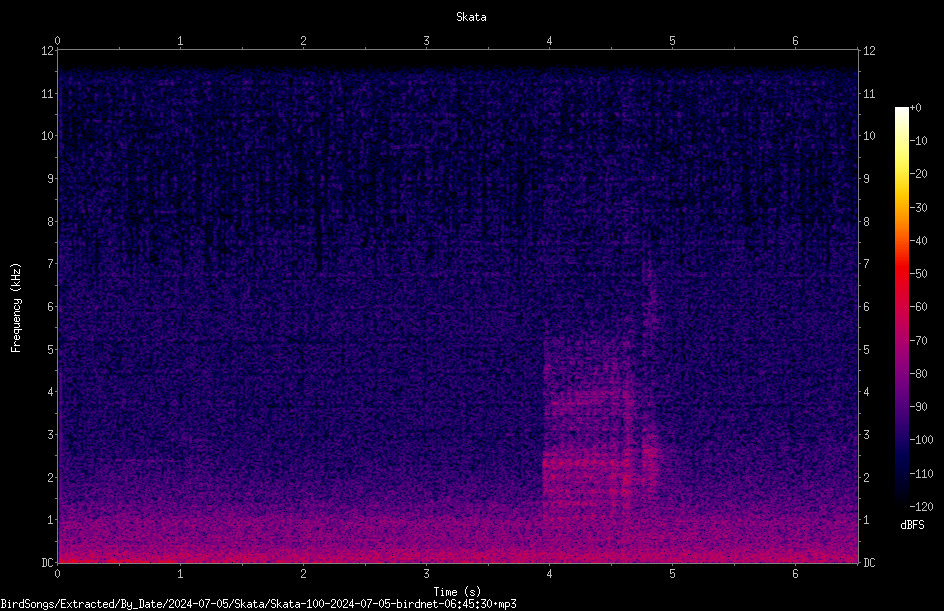Screen dimensions: 944x611
Task: Click the '9' kHz tick on the left axis
Action: coord(51,179)
